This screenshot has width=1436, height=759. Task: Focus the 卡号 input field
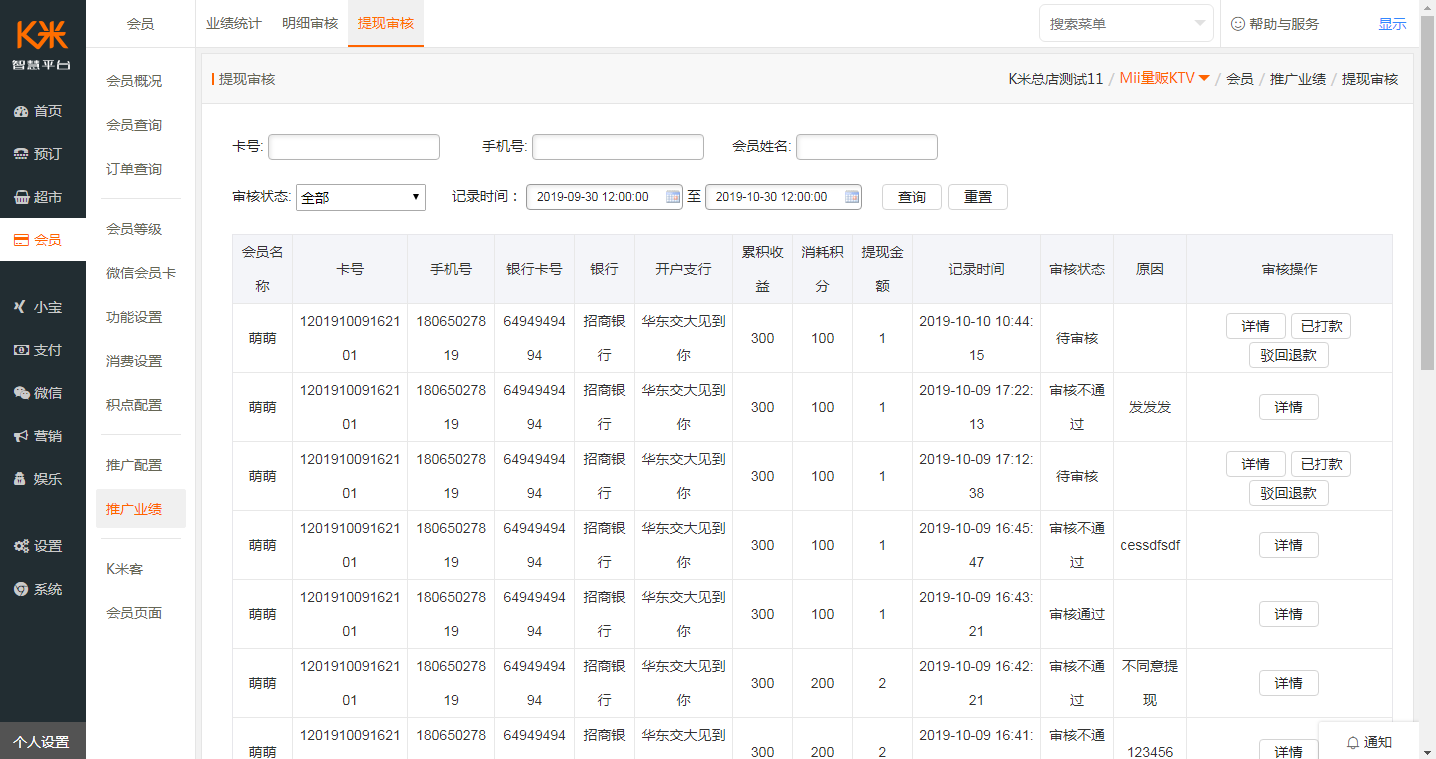click(354, 147)
